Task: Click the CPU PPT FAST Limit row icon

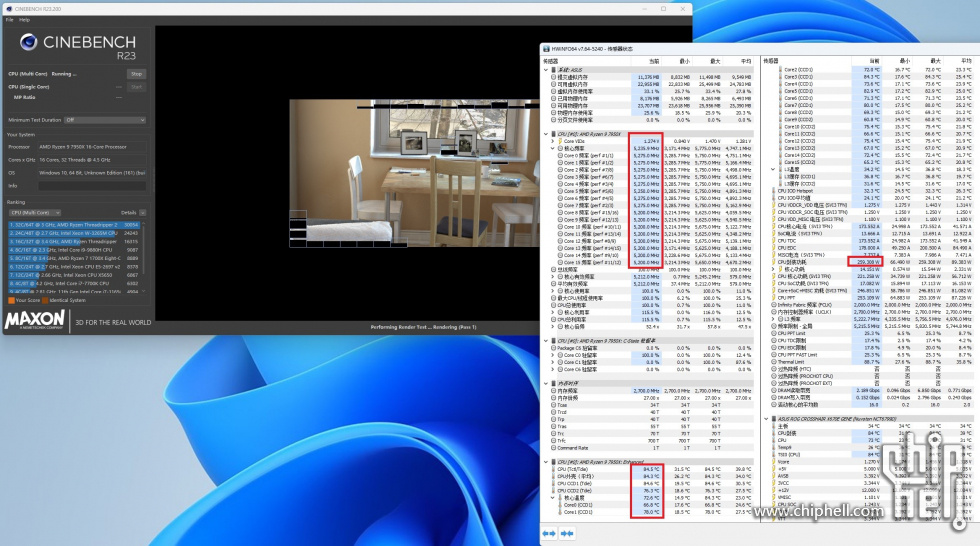Action: [774, 355]
